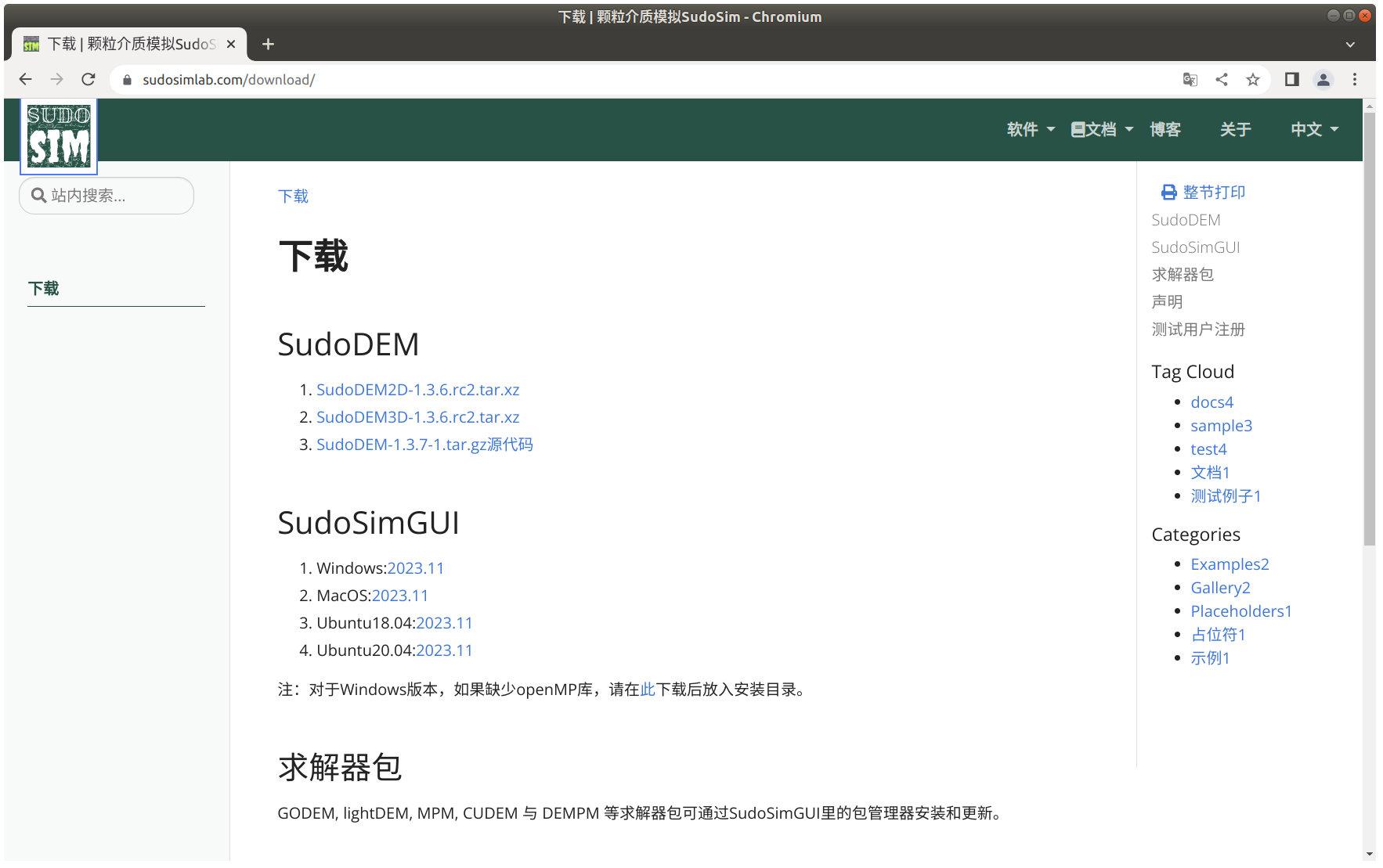This screenshot has width=1383, height=868.
Task: Expand the 文档 dropdown in navbar
Action: (1102, 129)
